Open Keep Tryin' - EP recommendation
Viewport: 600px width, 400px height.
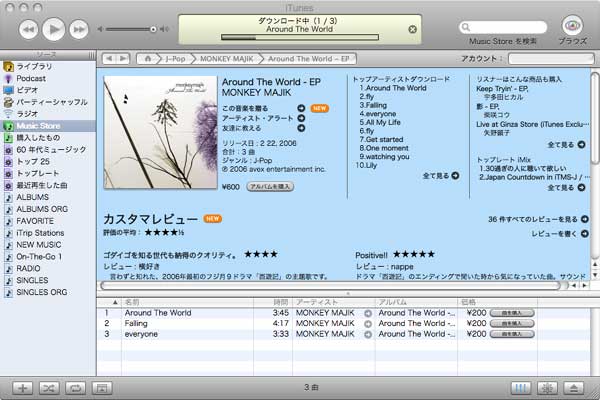(x=502, y=89)
